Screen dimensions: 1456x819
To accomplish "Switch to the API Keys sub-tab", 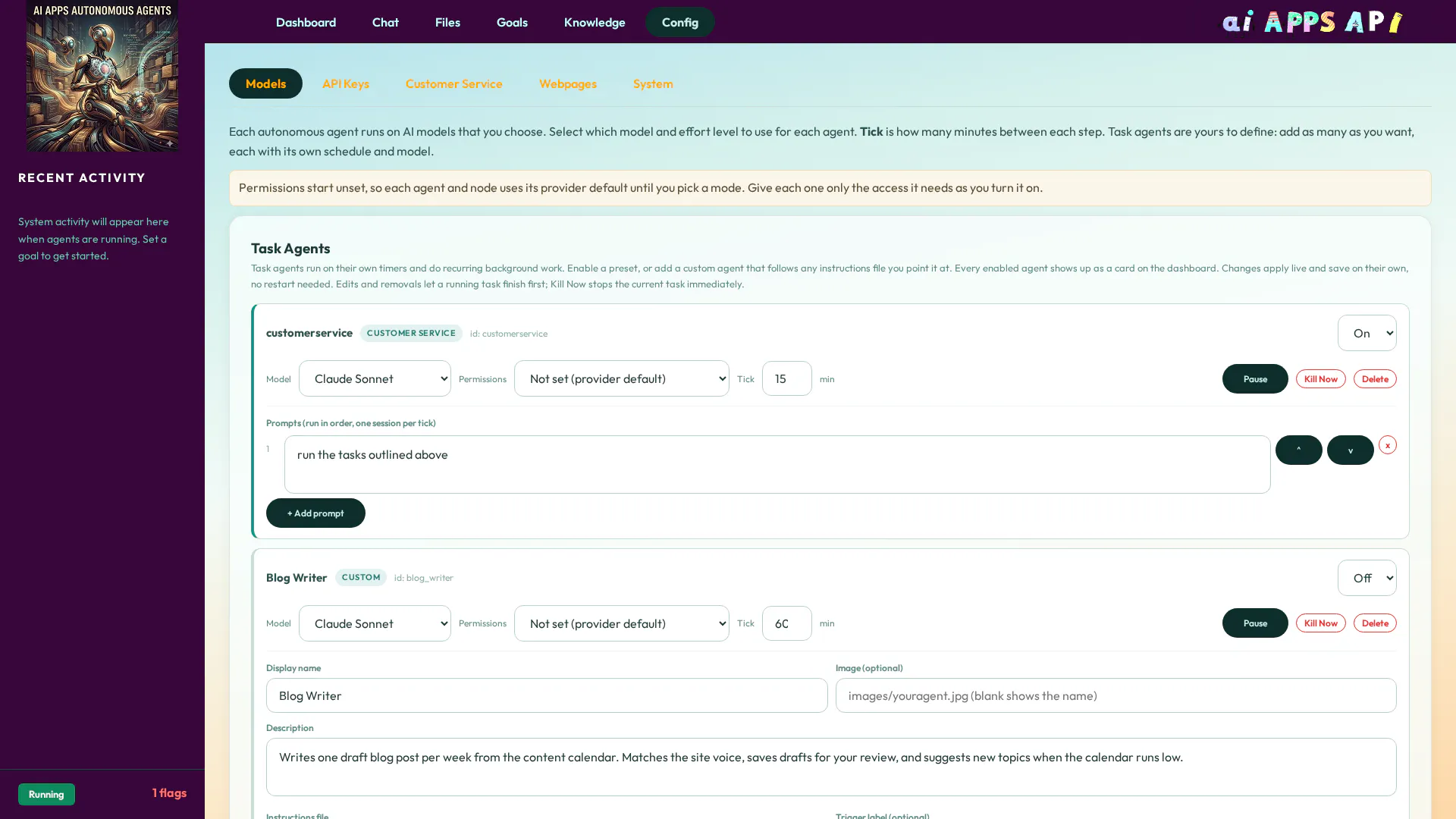I will [x=346, y=83].
